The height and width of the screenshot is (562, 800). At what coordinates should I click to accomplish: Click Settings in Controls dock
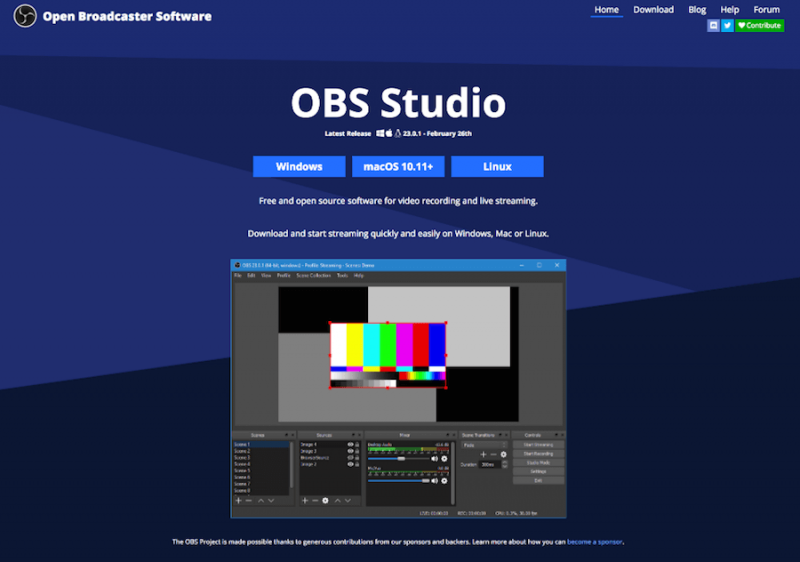tap(538, 471)
